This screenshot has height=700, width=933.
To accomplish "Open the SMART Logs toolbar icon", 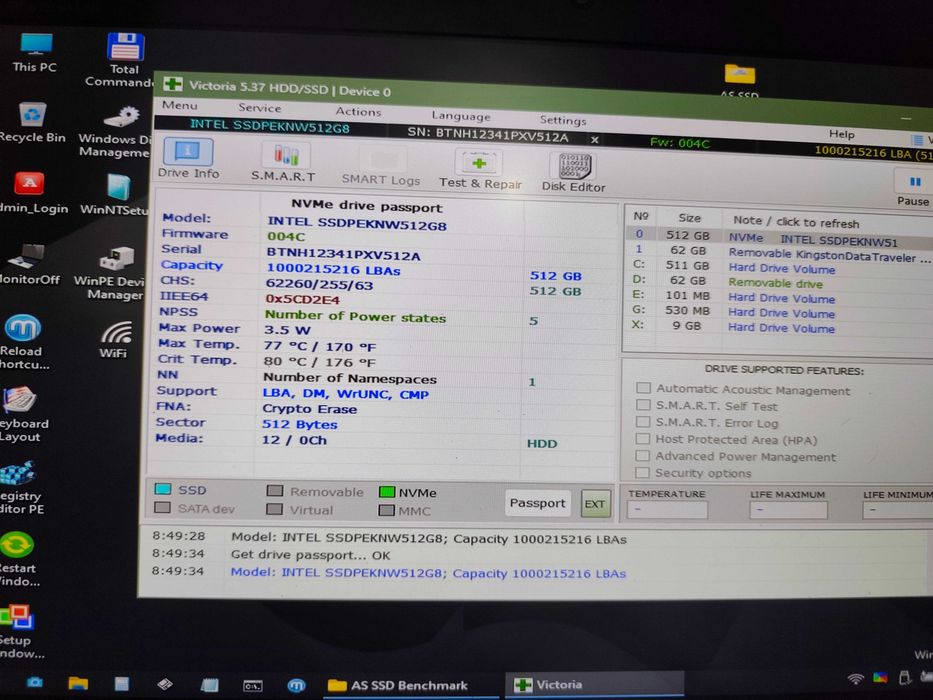I will (383, 160).
